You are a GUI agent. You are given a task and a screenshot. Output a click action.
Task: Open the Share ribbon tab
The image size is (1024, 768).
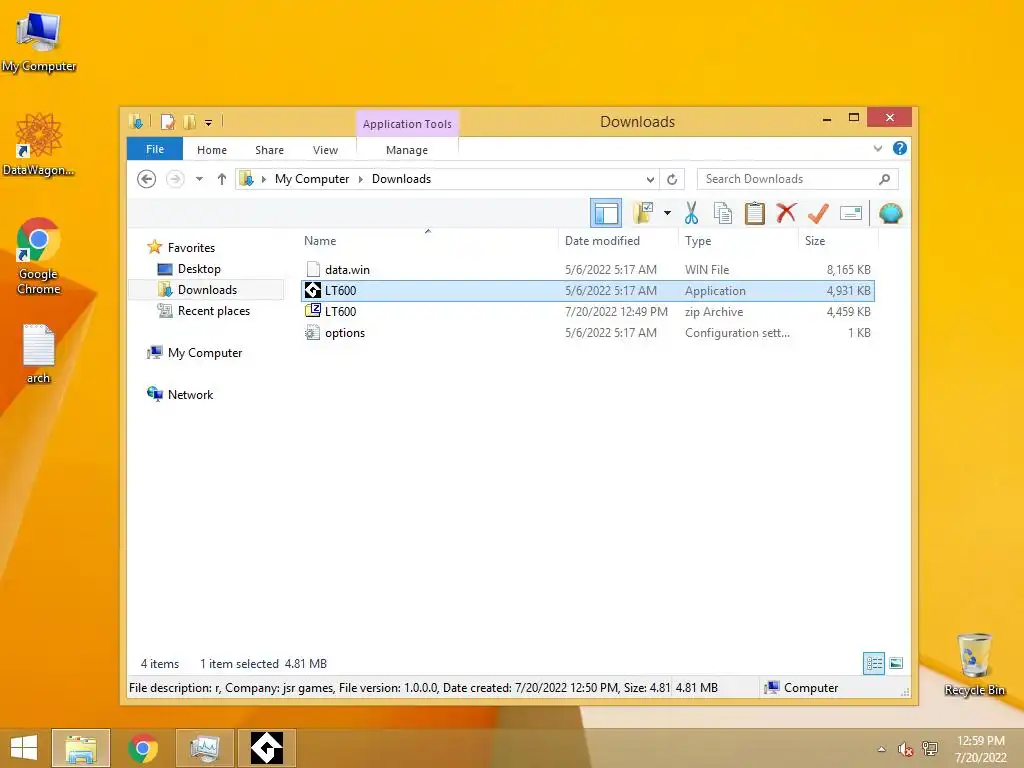(269, 150)
